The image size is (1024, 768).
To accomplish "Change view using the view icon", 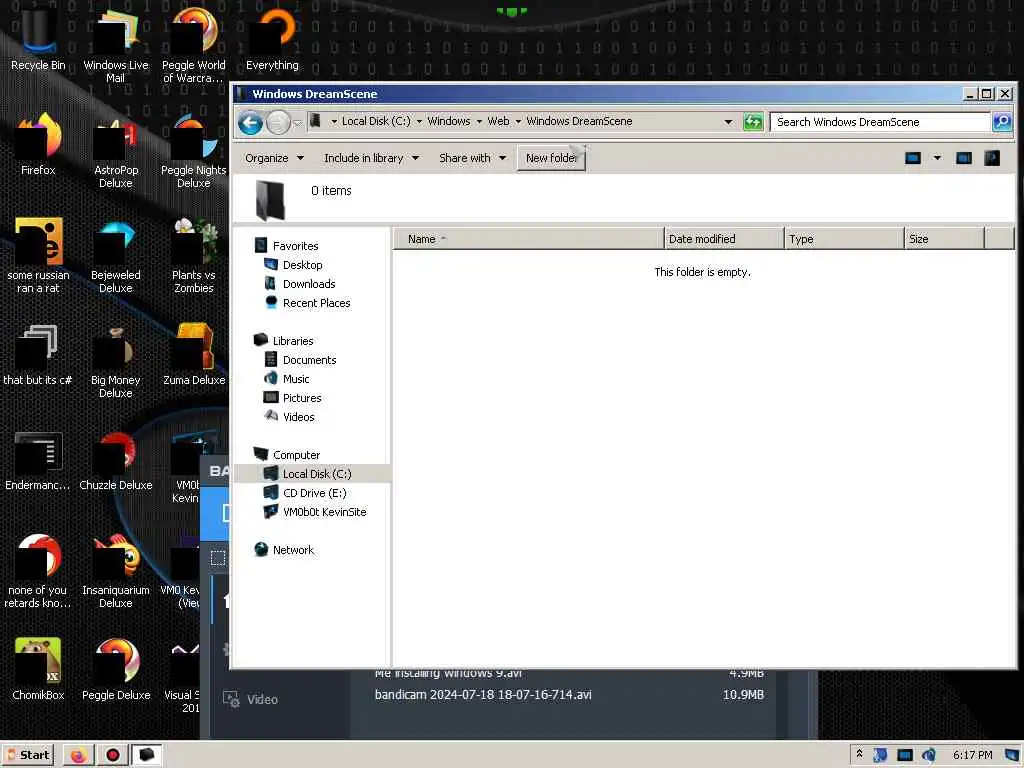I will pyautogui.click(x=913, y=158).
